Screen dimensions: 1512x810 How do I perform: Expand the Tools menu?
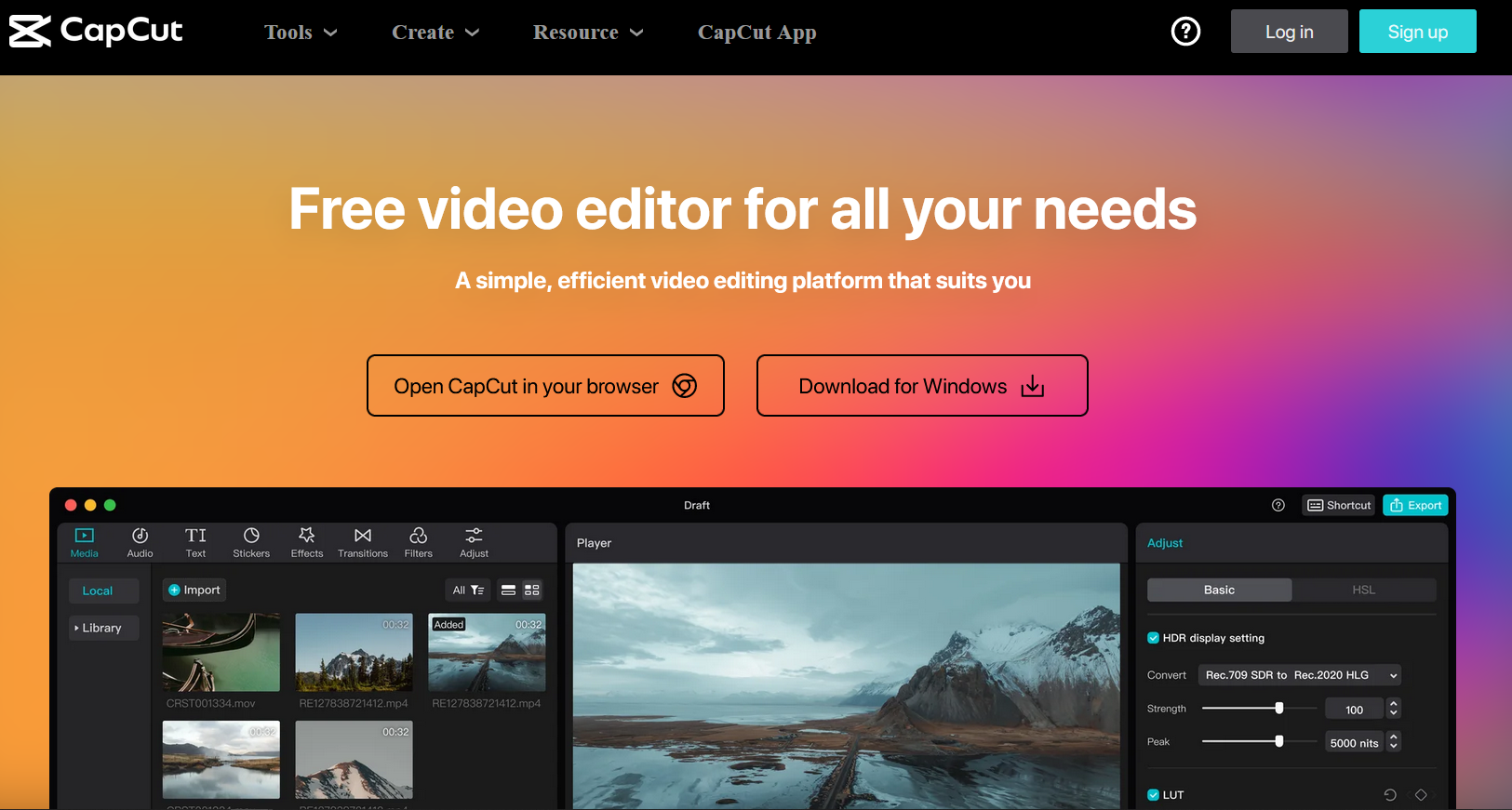(x=301, y=33)
